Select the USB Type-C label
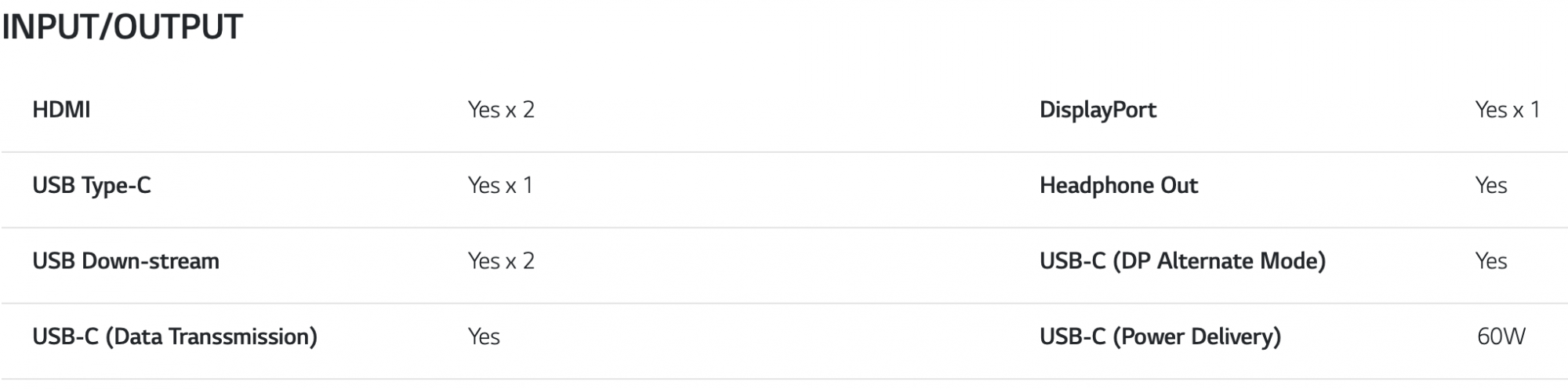Viewport: 1568px width, 389px height. 92,186
